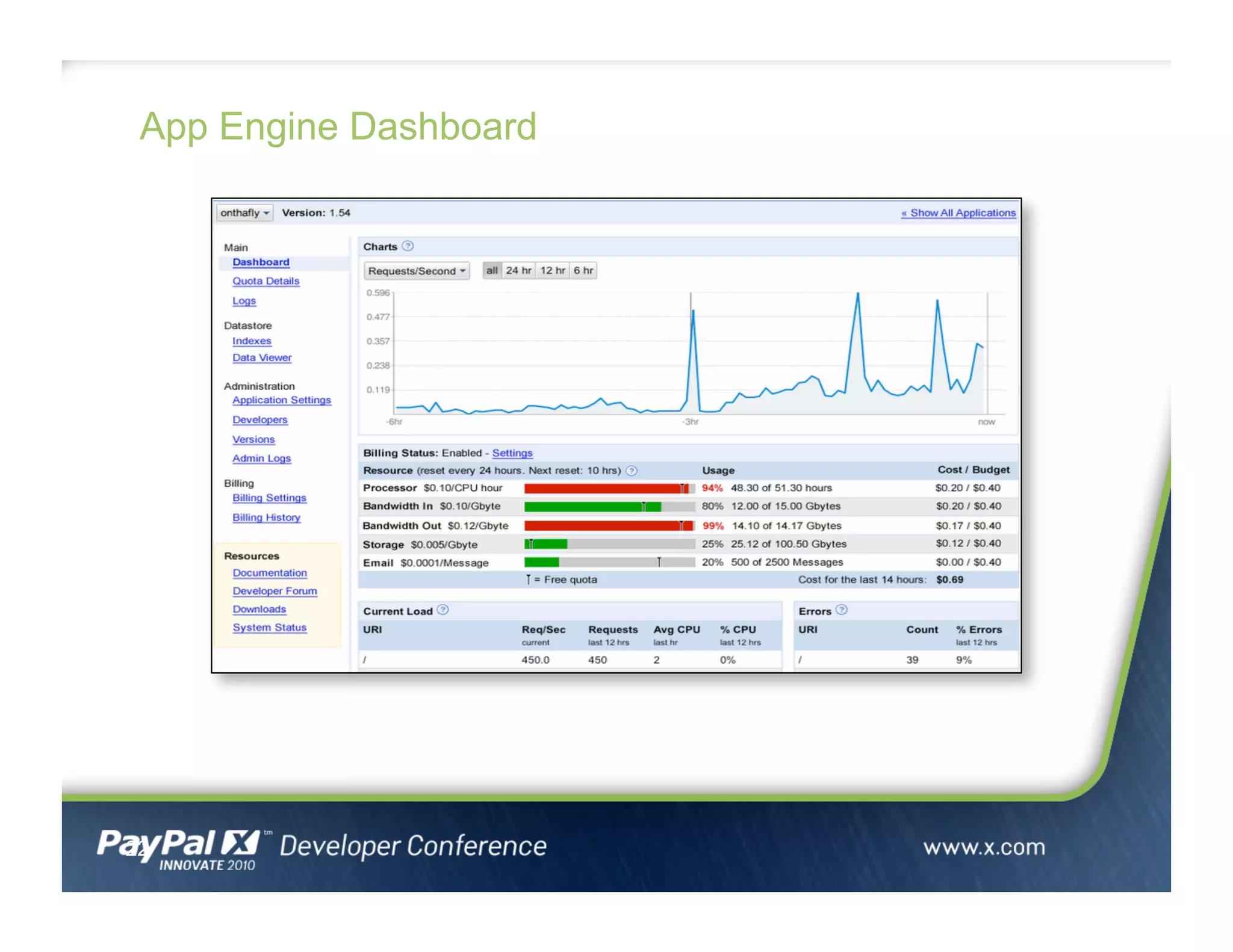Click the '/' URI in Current Load
Viewport: 1233px width, 952px height.
[x=365, y=660]
